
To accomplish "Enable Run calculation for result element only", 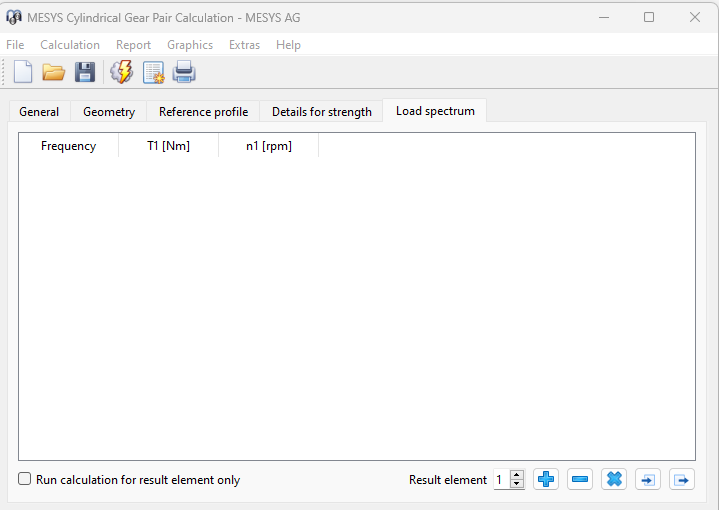I will [25, 479].
